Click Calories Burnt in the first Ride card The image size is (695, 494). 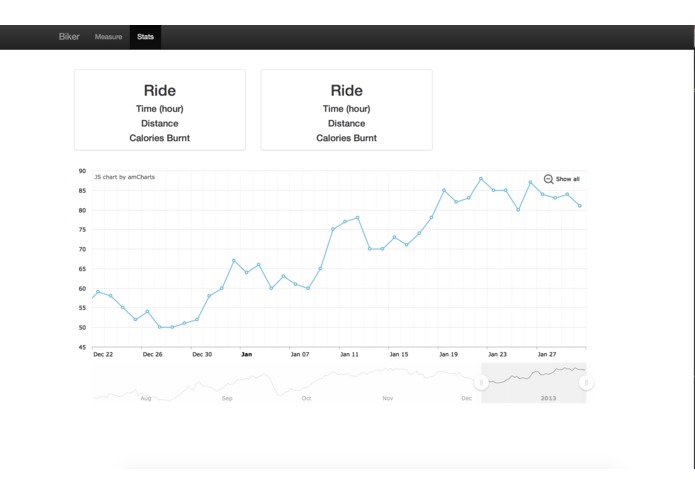click(x=160, y=138)
